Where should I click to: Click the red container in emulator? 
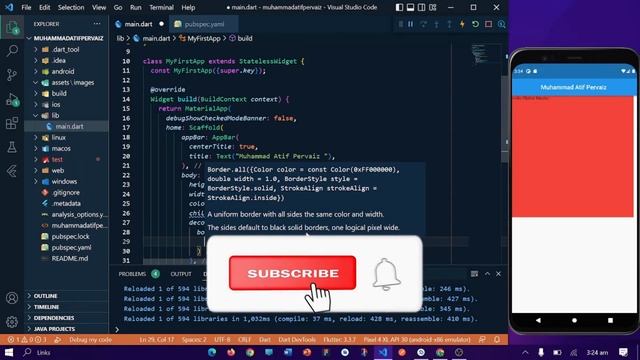coord(573,157)
